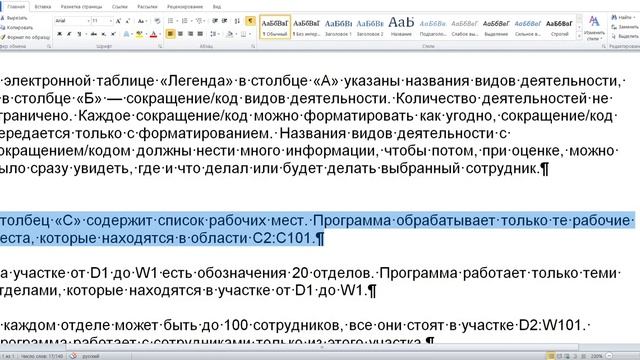Open the Главная ribbon tab
This screenshot has width=640, height=360.
coord(16,7)
